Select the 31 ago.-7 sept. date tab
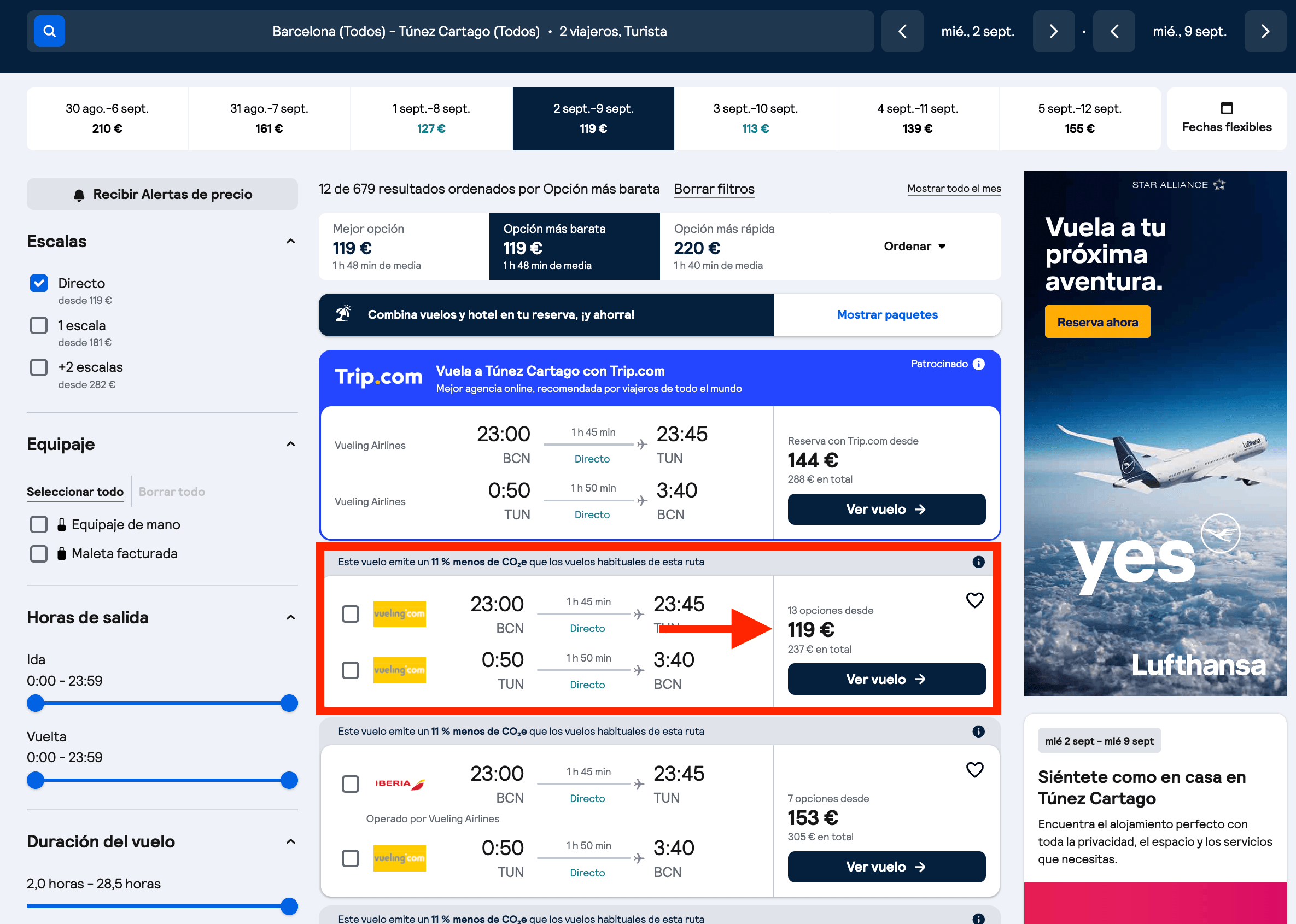The height and width of the screenshot is (924, 1296). [x=269, y=118]
